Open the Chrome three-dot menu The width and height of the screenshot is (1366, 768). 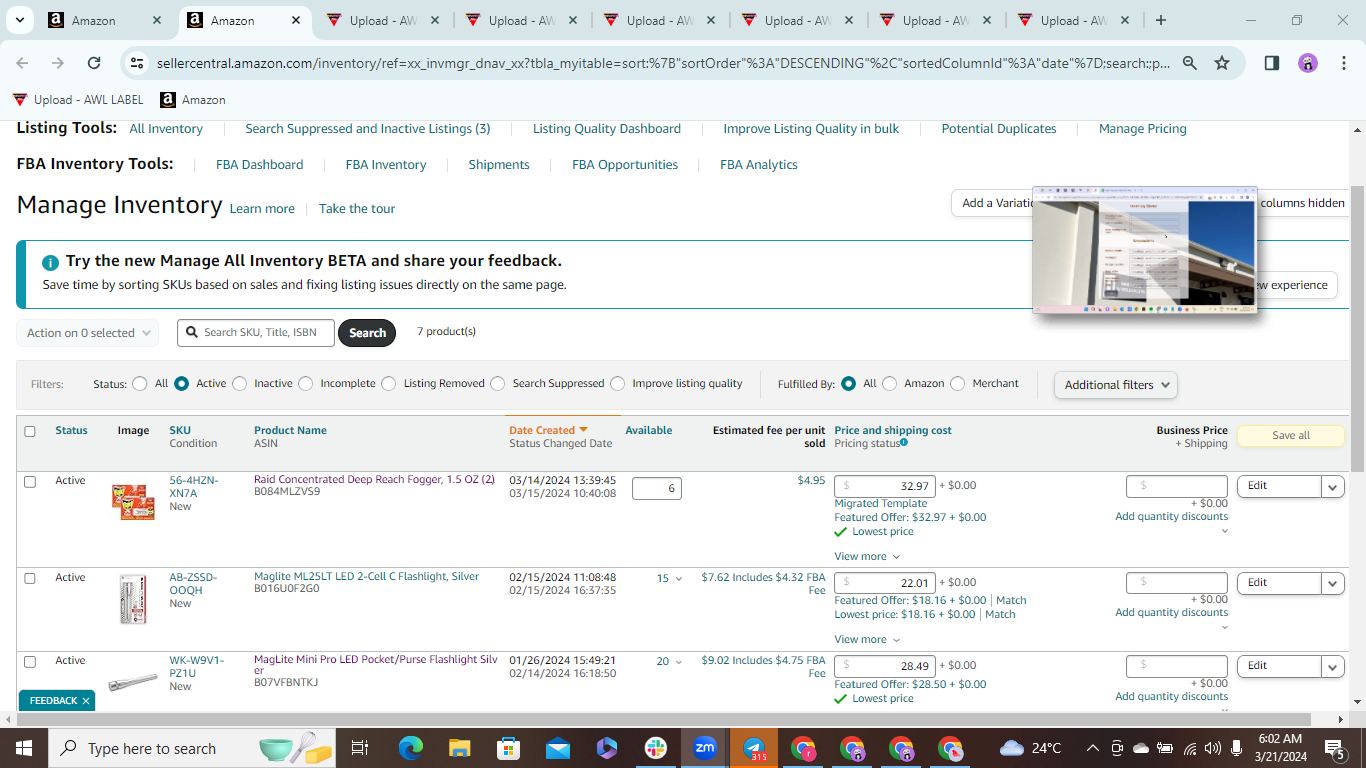pyautogui.click(x=1343, y=63)
